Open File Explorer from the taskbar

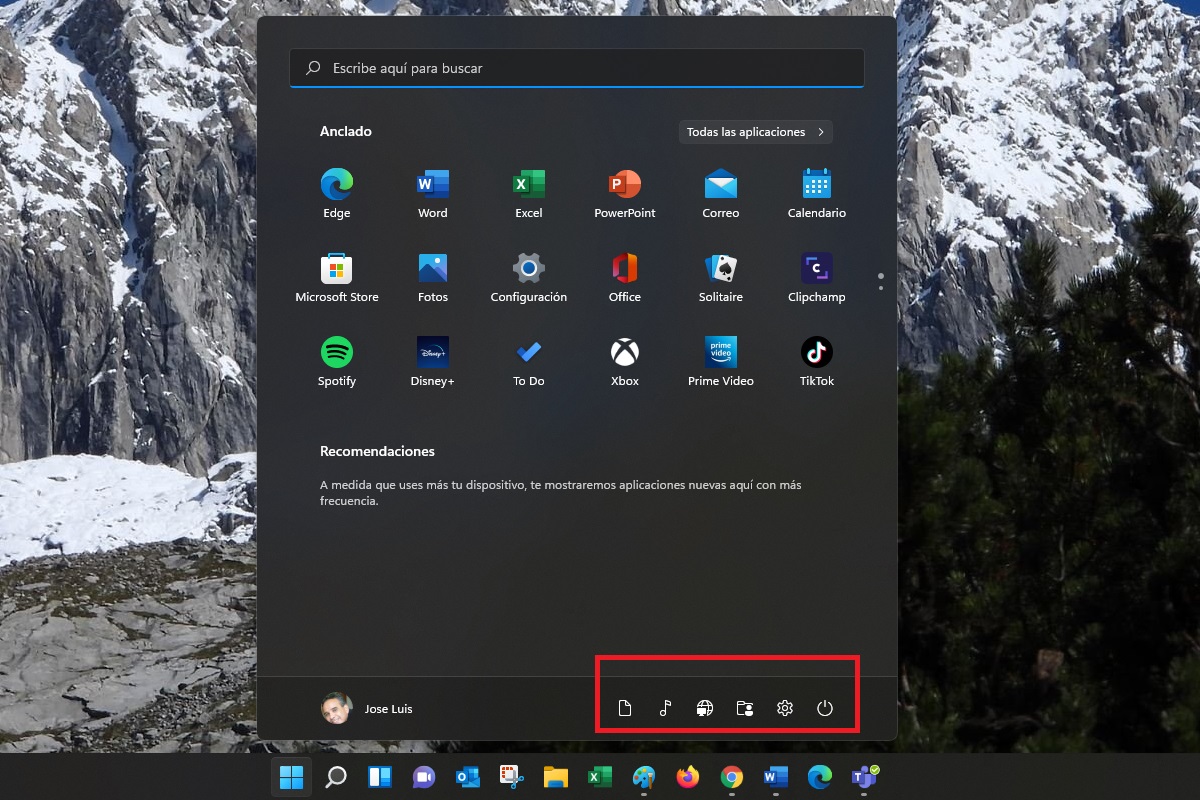555,777
